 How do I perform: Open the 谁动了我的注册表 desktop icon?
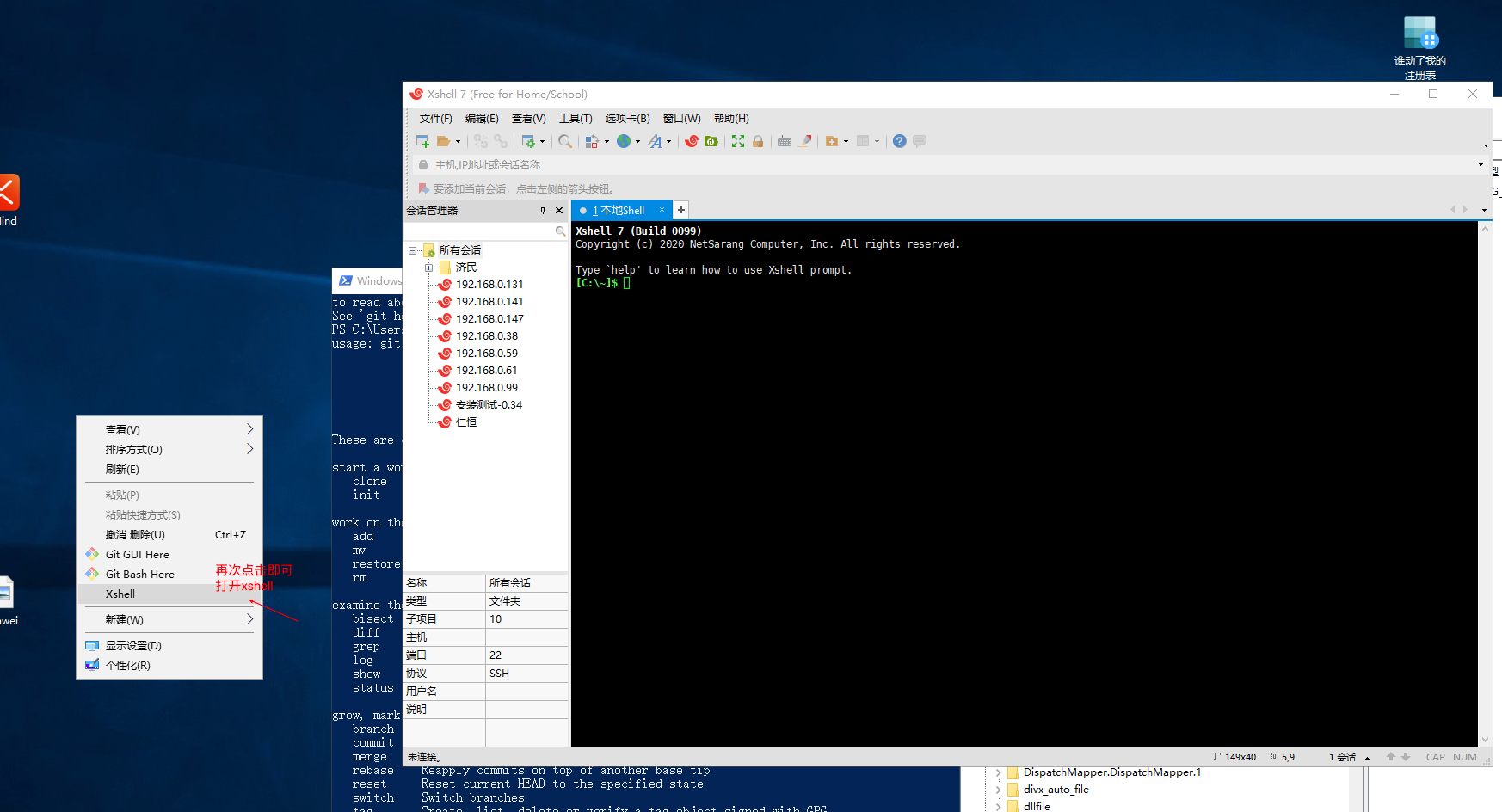[x=1419, y=48]
